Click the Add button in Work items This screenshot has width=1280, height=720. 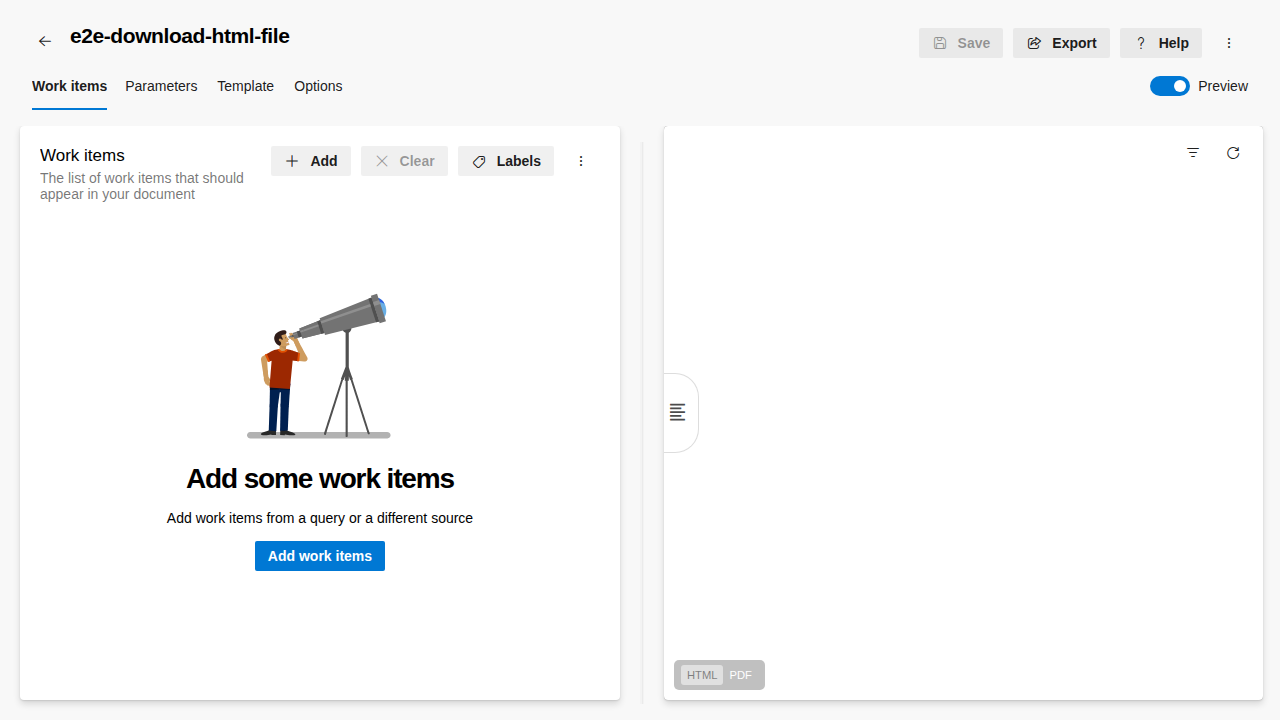(x=311, y=161)
